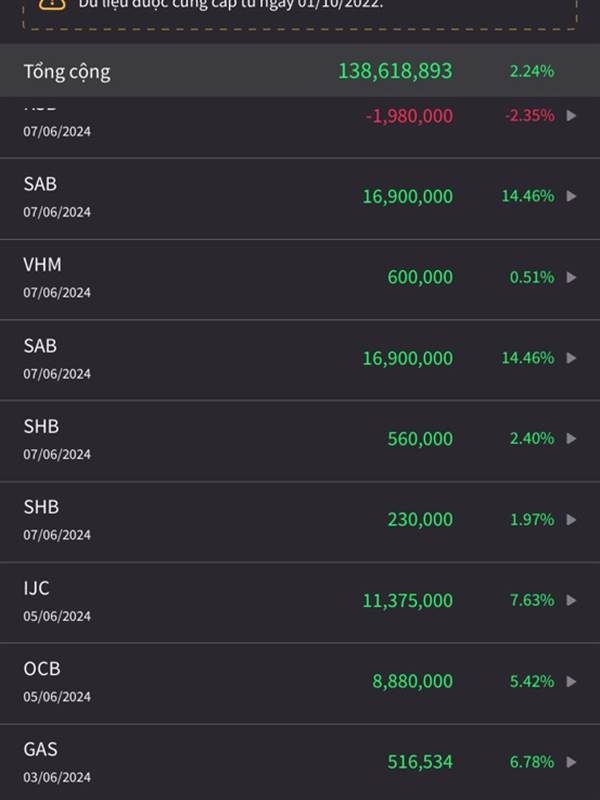Viewport: 600px width, 800px height.
Task: Open the OCB ticker label
Action: (42, 669)
